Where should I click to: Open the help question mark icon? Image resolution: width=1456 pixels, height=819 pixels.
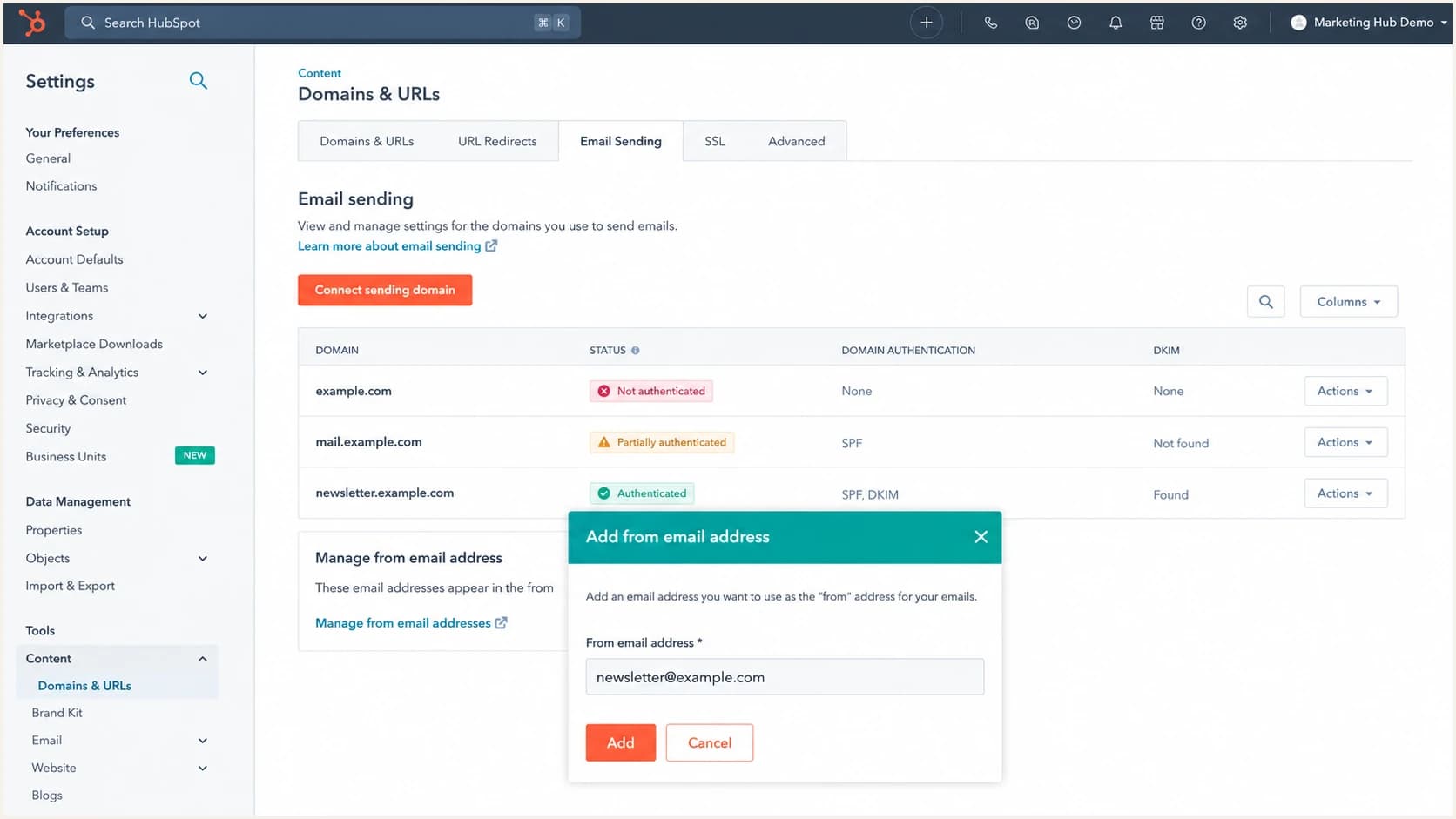pos(1199,23)
